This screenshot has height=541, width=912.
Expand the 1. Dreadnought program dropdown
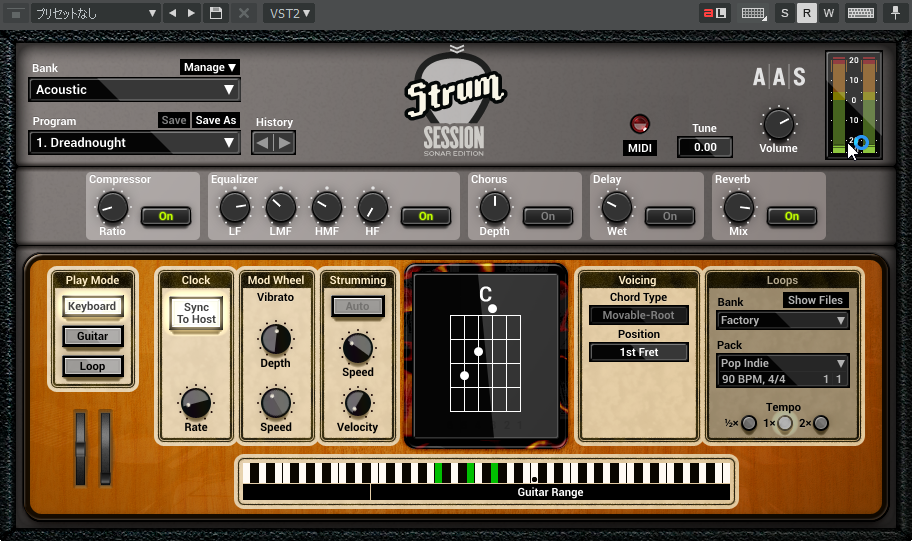click(134, 143)
